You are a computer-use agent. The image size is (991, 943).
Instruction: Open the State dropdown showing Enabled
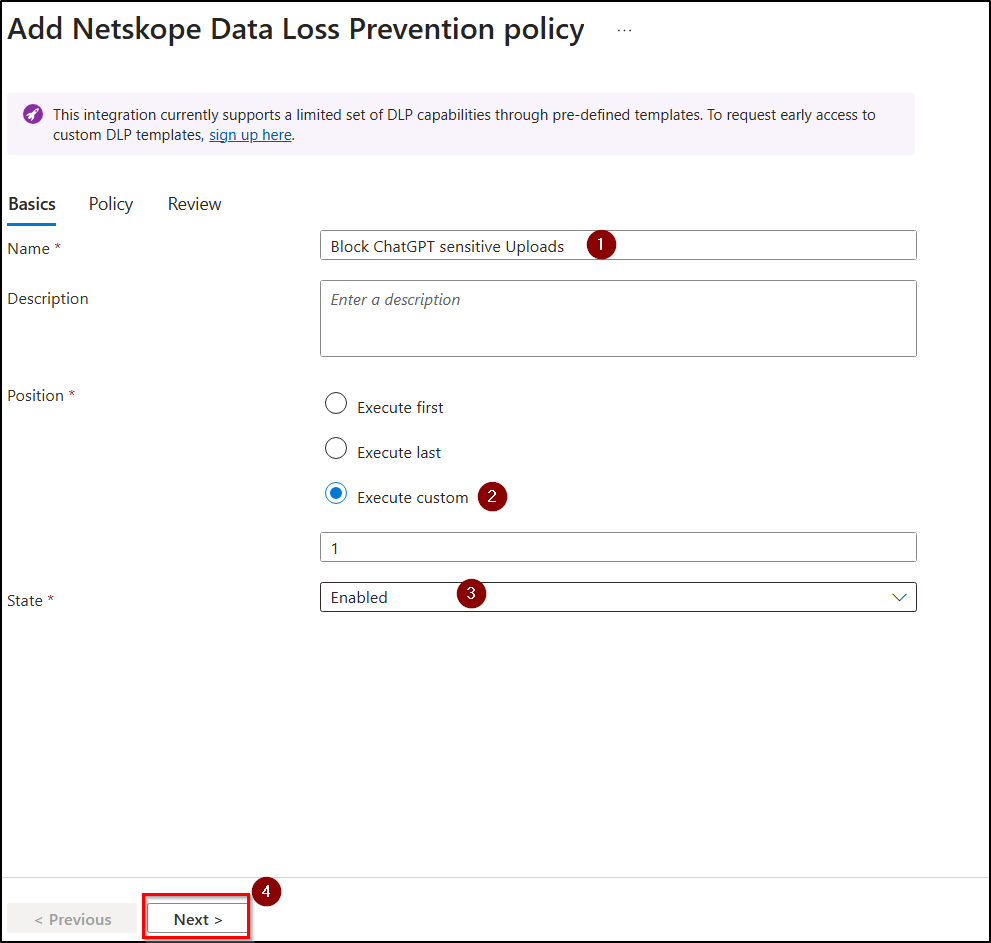coord(617,597)
